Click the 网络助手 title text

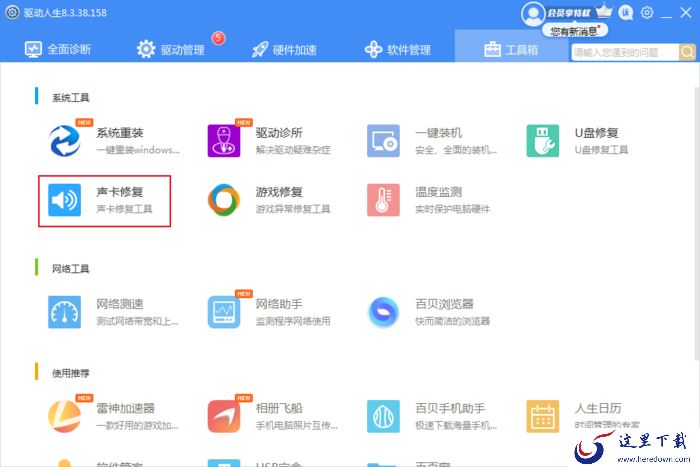click(279, 304)
